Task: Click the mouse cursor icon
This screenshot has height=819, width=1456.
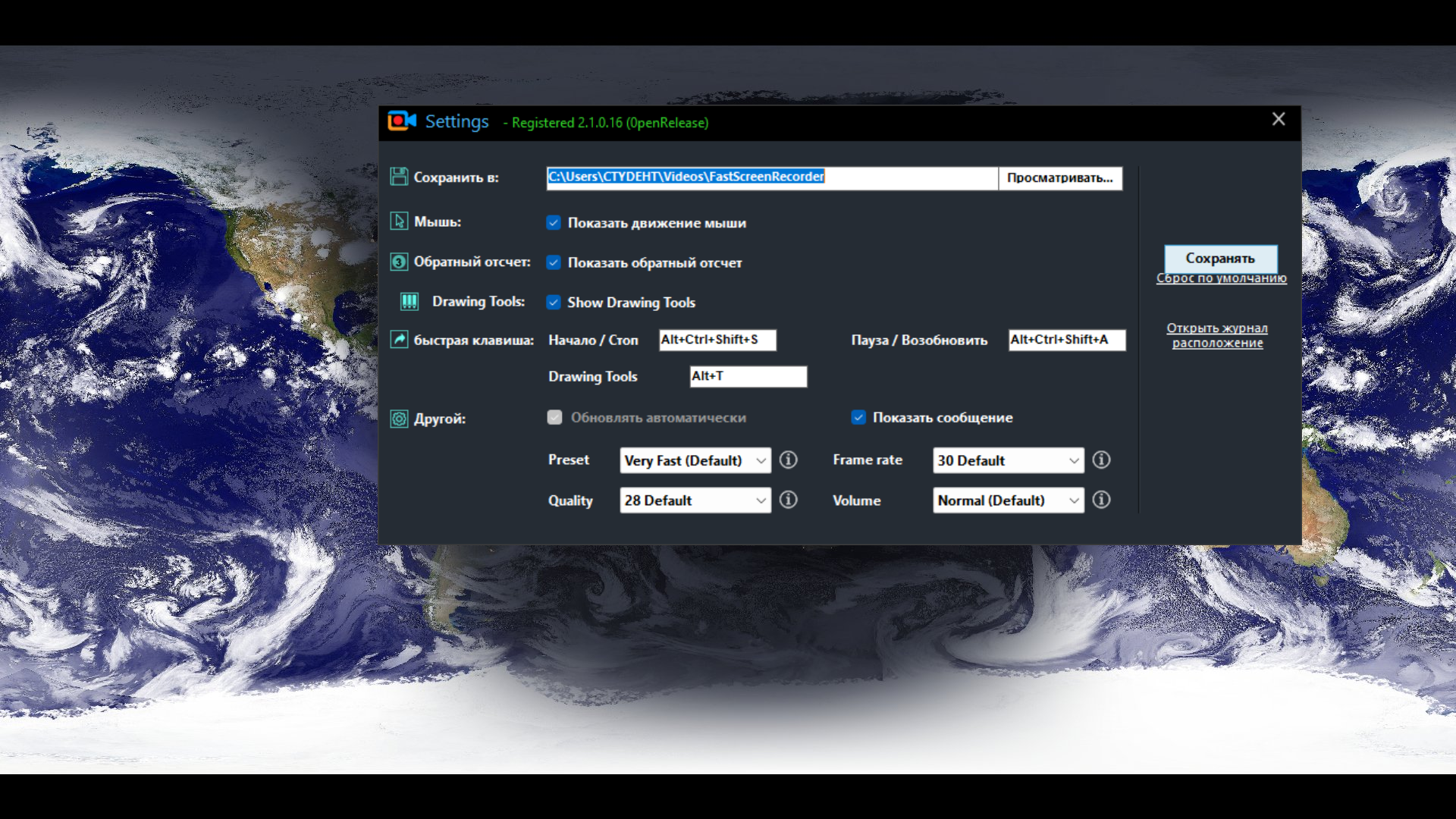Action: [399, 221]
